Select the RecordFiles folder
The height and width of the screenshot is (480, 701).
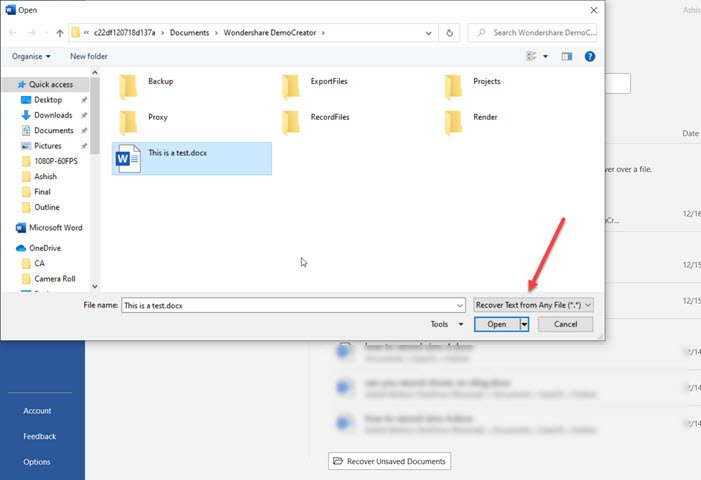click(x=316, y=122)
